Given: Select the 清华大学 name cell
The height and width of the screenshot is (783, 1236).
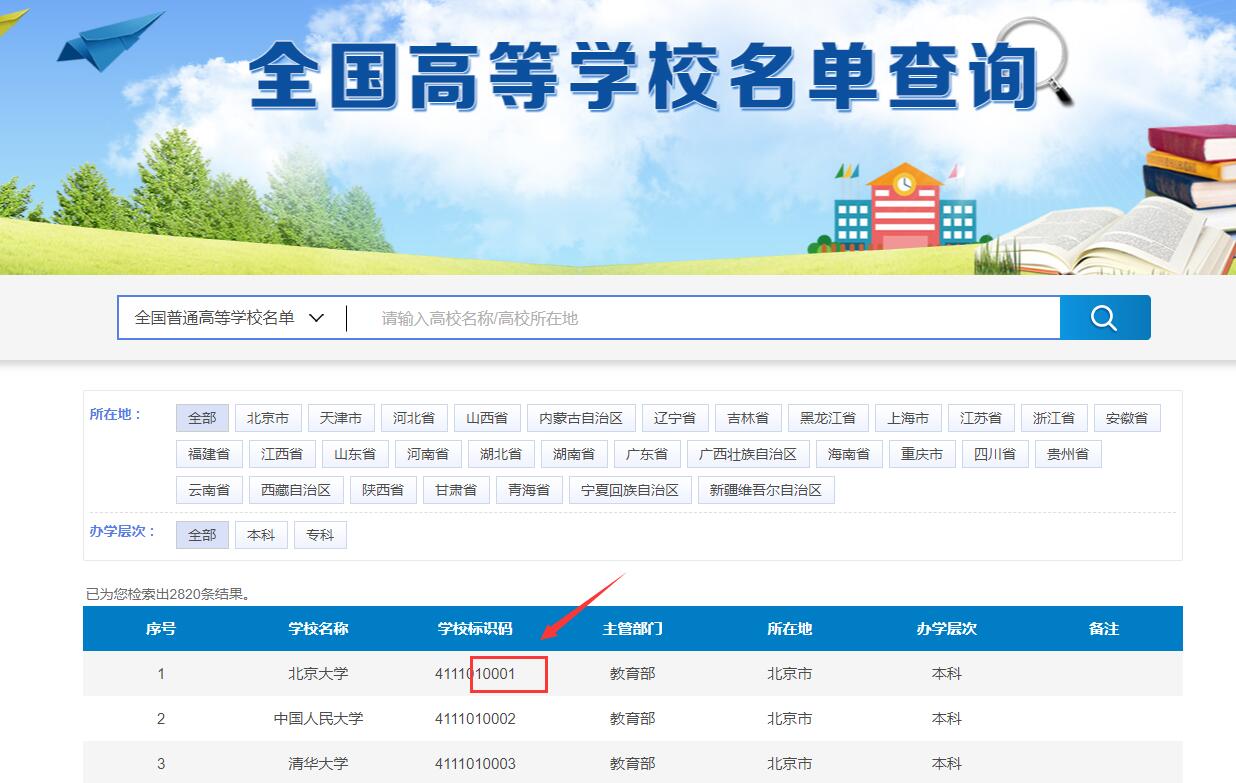Looking at the screenshot, I should tap(318, 764).
